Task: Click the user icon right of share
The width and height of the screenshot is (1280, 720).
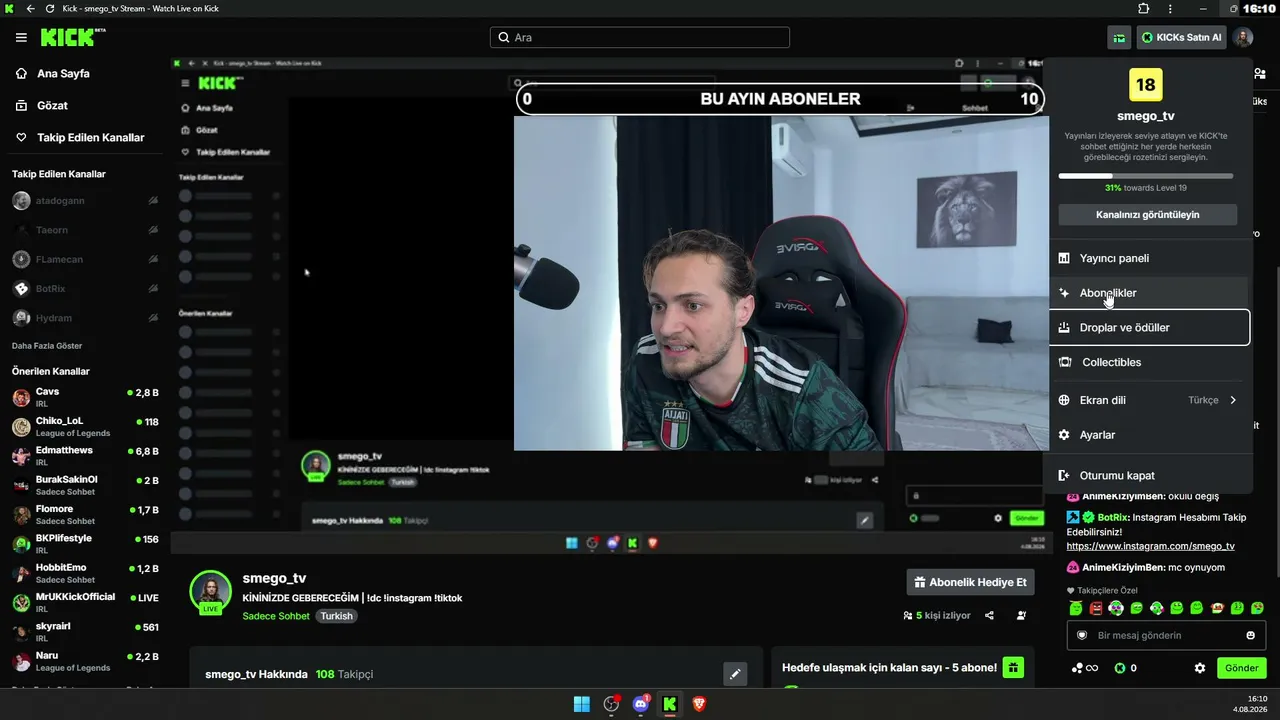Action: click(x=1021, y=616)
